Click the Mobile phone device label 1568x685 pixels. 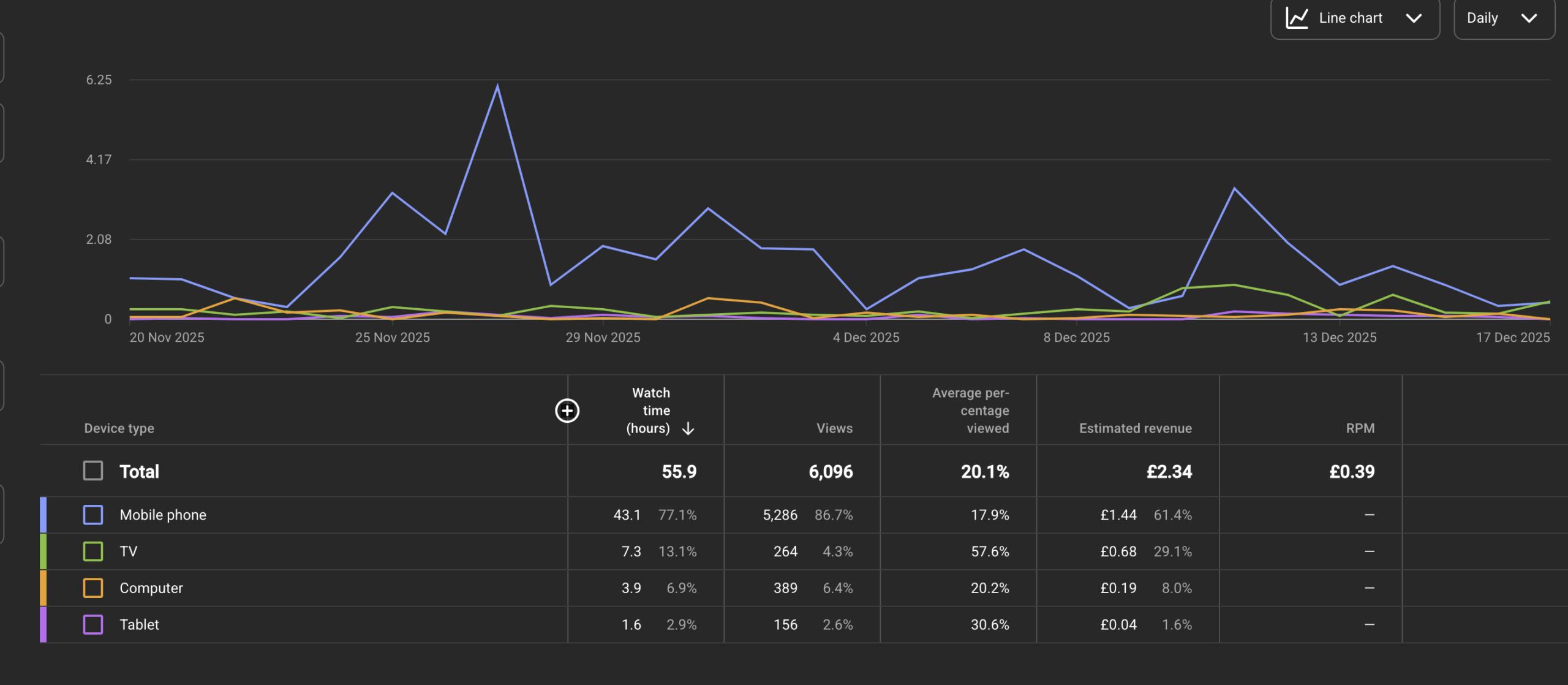point(163,515)
